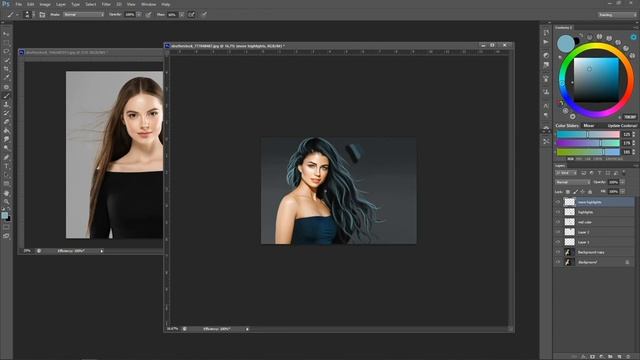This screenshot has width=640, height=360.
Task: Select the Move tool
Action: pos(6,34)
